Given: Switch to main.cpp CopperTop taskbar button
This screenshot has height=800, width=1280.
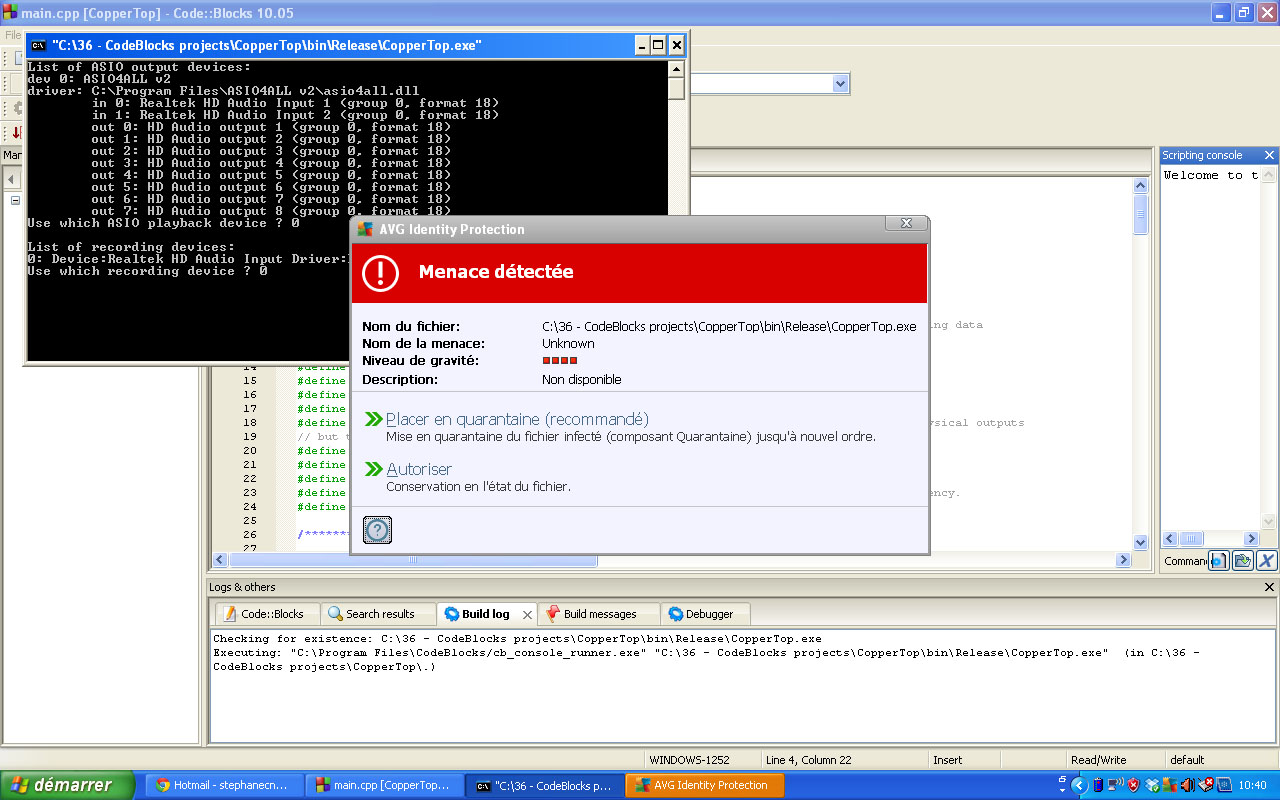Looking at the screenshot, I should [385, 785].
